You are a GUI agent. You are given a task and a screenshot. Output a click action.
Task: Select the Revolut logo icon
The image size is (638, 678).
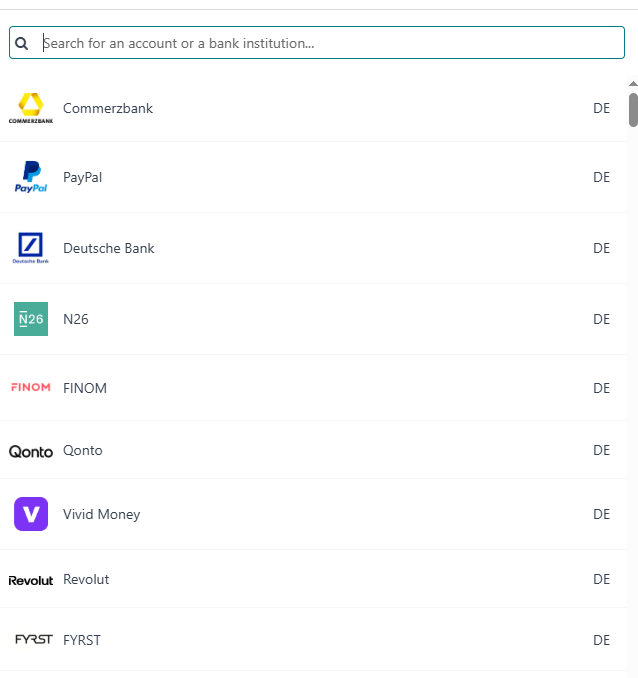[31, 580]
